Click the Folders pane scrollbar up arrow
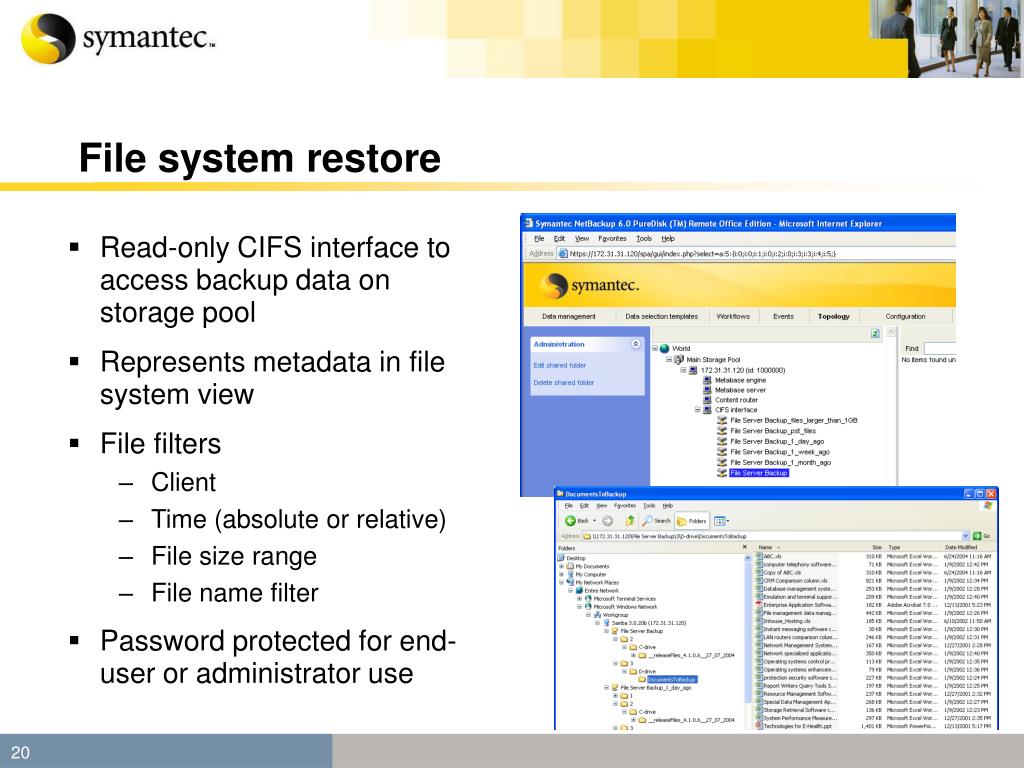Screen dimensions: 1024x768 click(x=748, y=557)
